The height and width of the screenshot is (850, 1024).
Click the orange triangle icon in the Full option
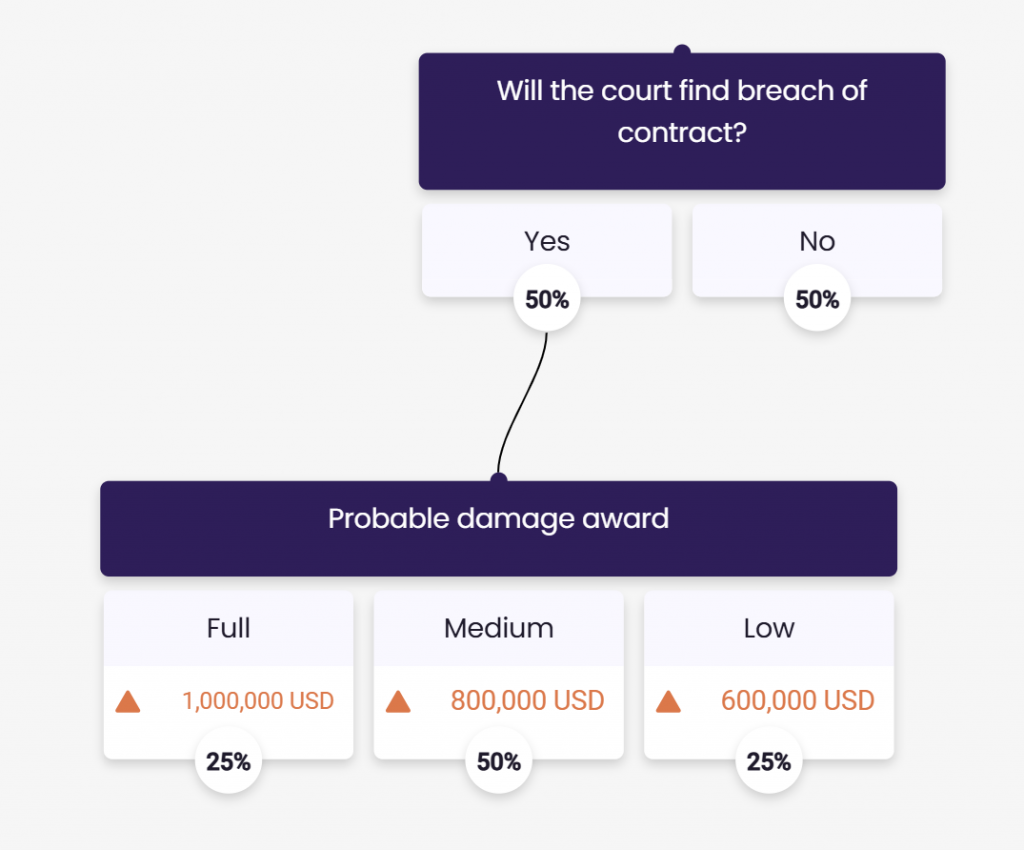(128, 702)
